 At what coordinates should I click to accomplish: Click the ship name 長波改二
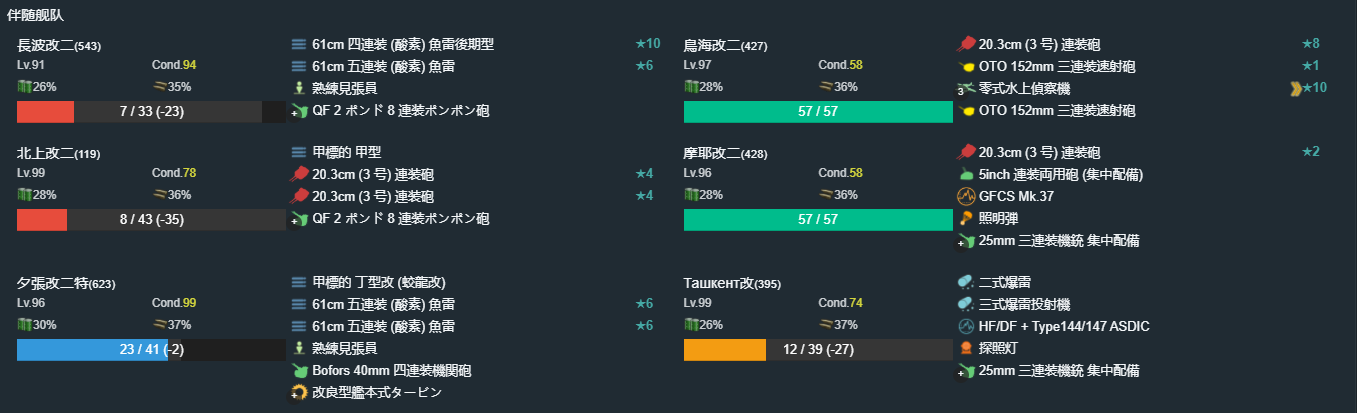(45, 46)
